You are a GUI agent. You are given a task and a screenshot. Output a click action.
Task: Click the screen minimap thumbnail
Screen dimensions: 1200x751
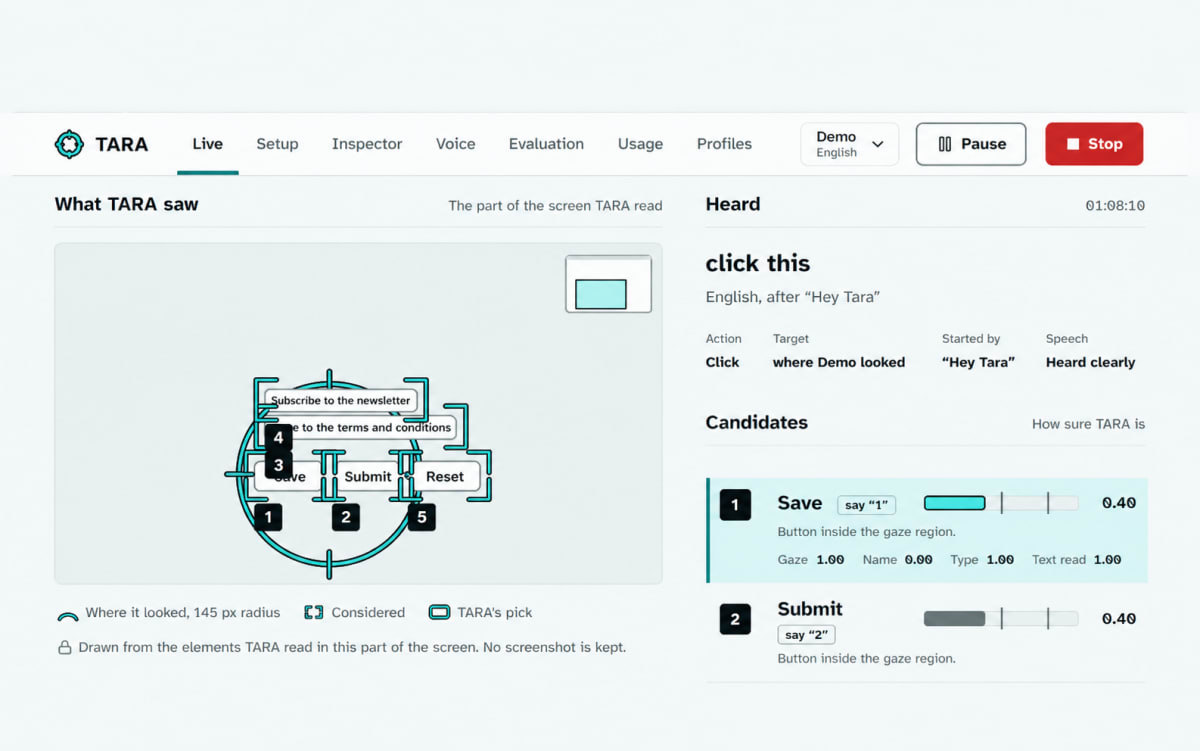click(608, 284)
